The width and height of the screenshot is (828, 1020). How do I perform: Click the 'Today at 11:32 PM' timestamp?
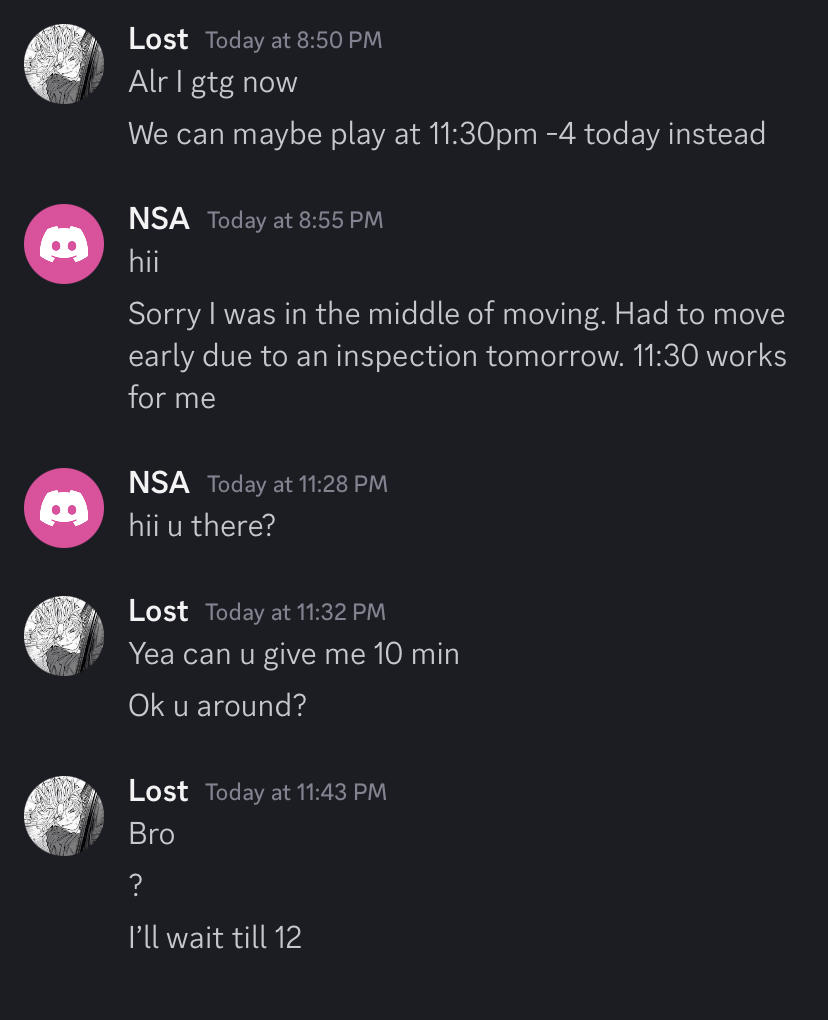(x=295, y=612)
